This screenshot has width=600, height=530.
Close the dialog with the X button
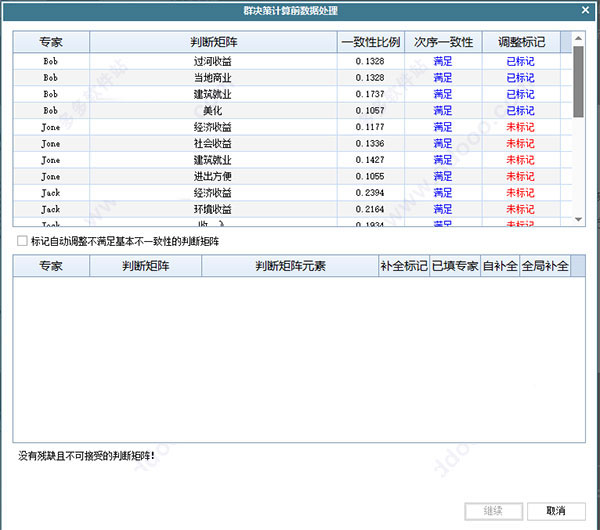point(585,10)
